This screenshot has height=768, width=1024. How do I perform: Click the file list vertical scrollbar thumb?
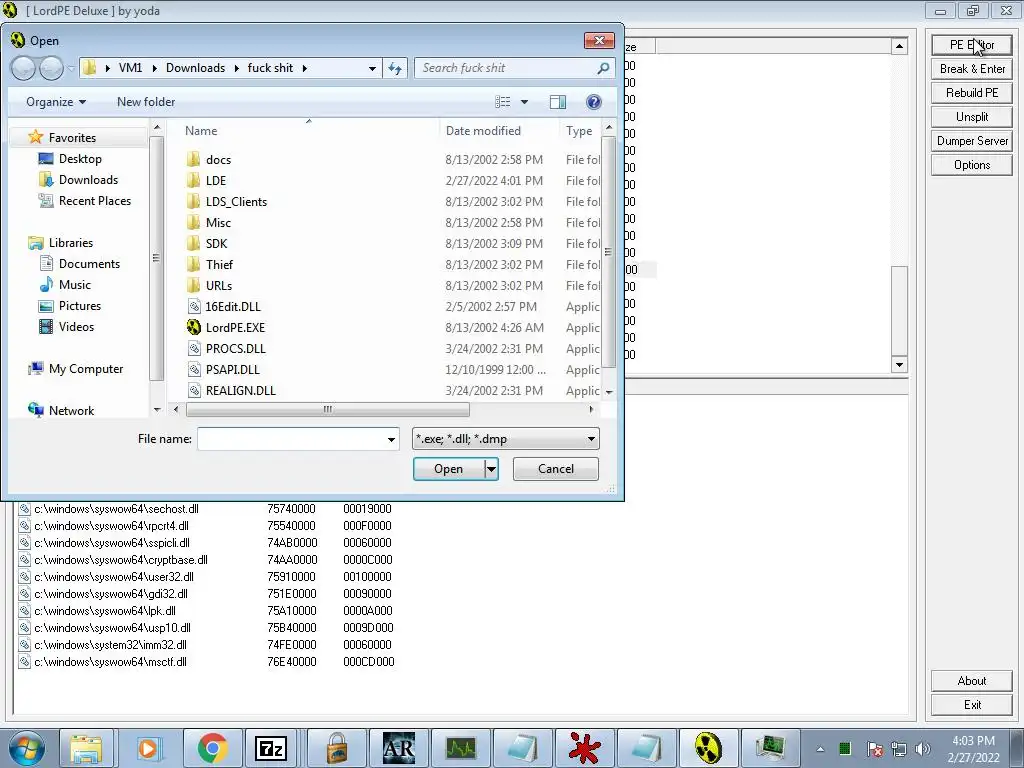608,252
